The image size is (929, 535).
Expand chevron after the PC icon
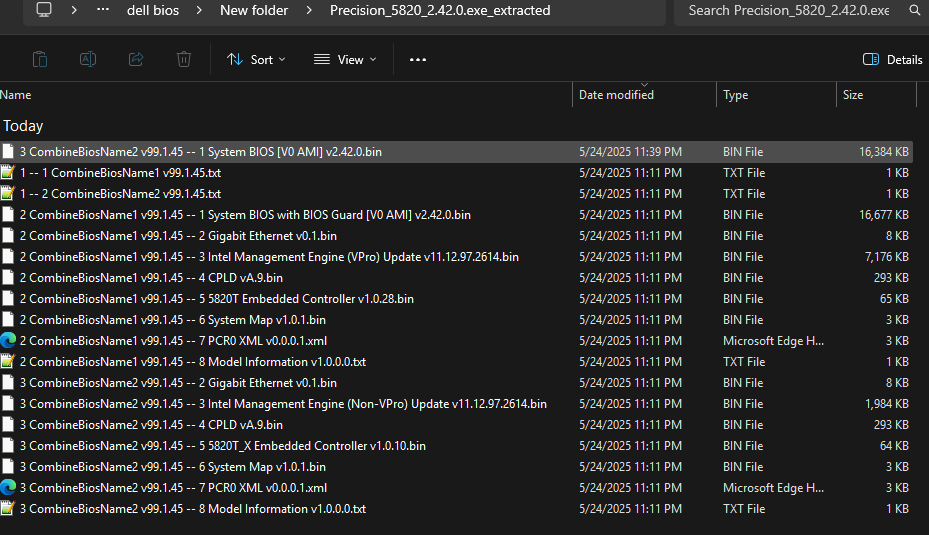[x=74, y=10]
